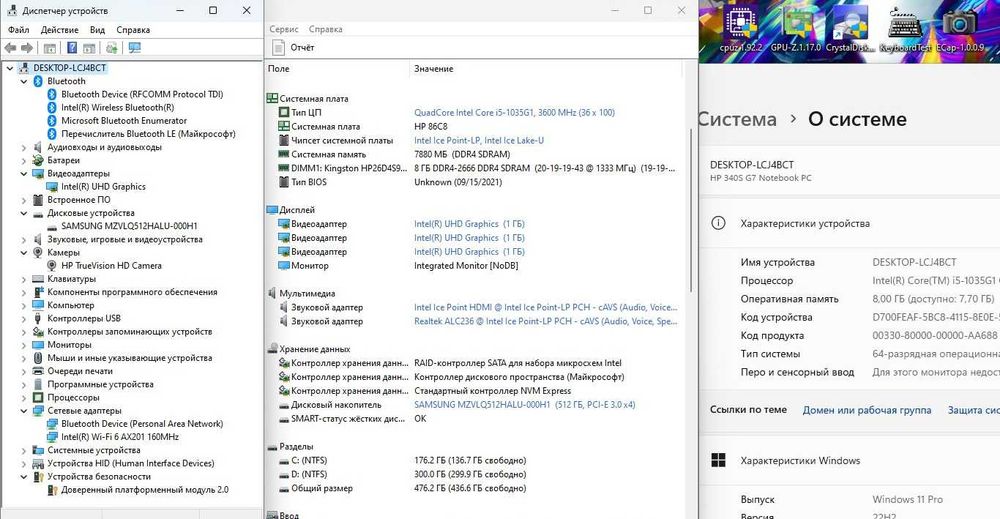
Task: Collapse the Сетевые адаптеры branch chevron
Action: pos(24,411)
